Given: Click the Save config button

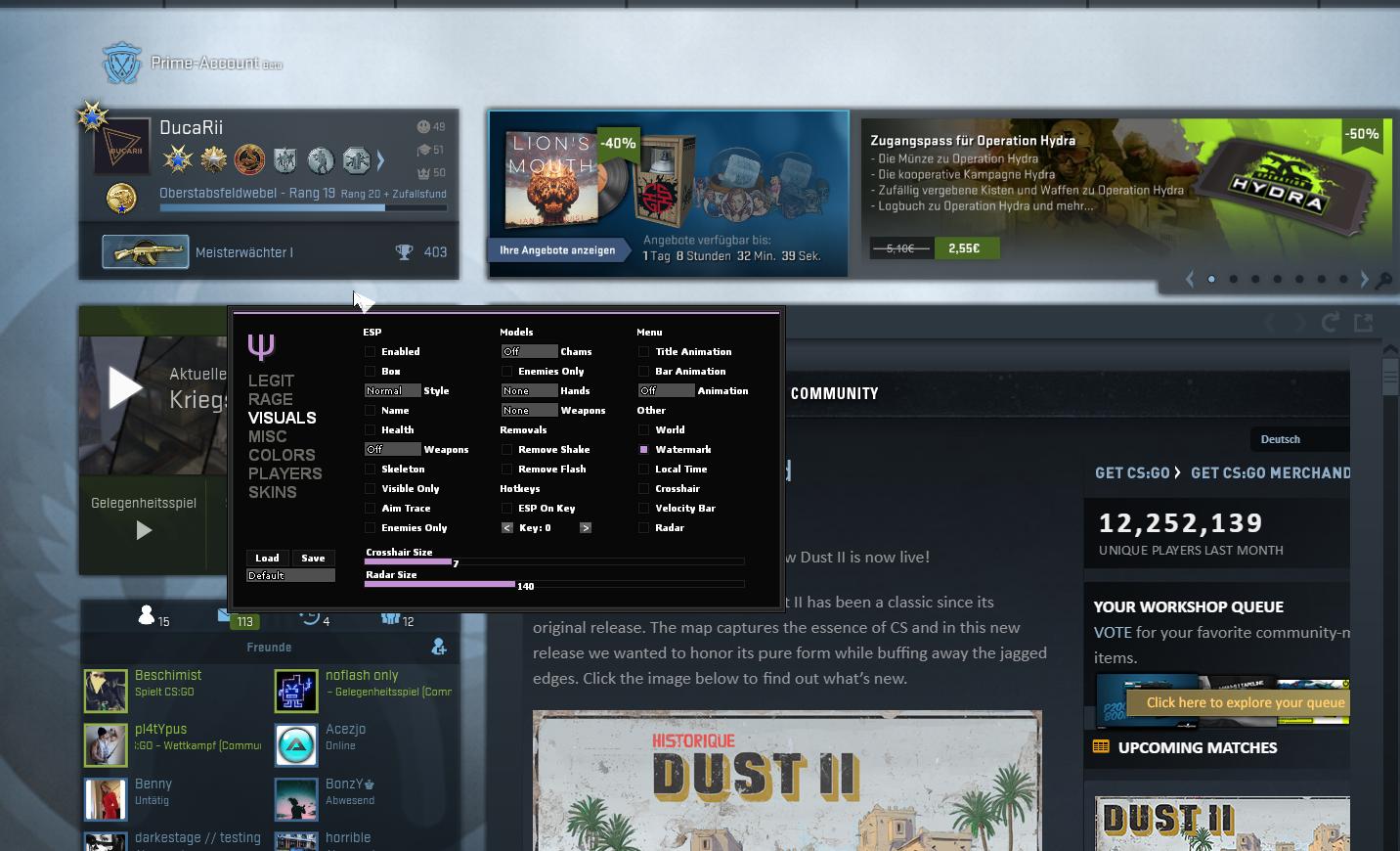Looking at the screenshot, I should [x=313, y=558].
